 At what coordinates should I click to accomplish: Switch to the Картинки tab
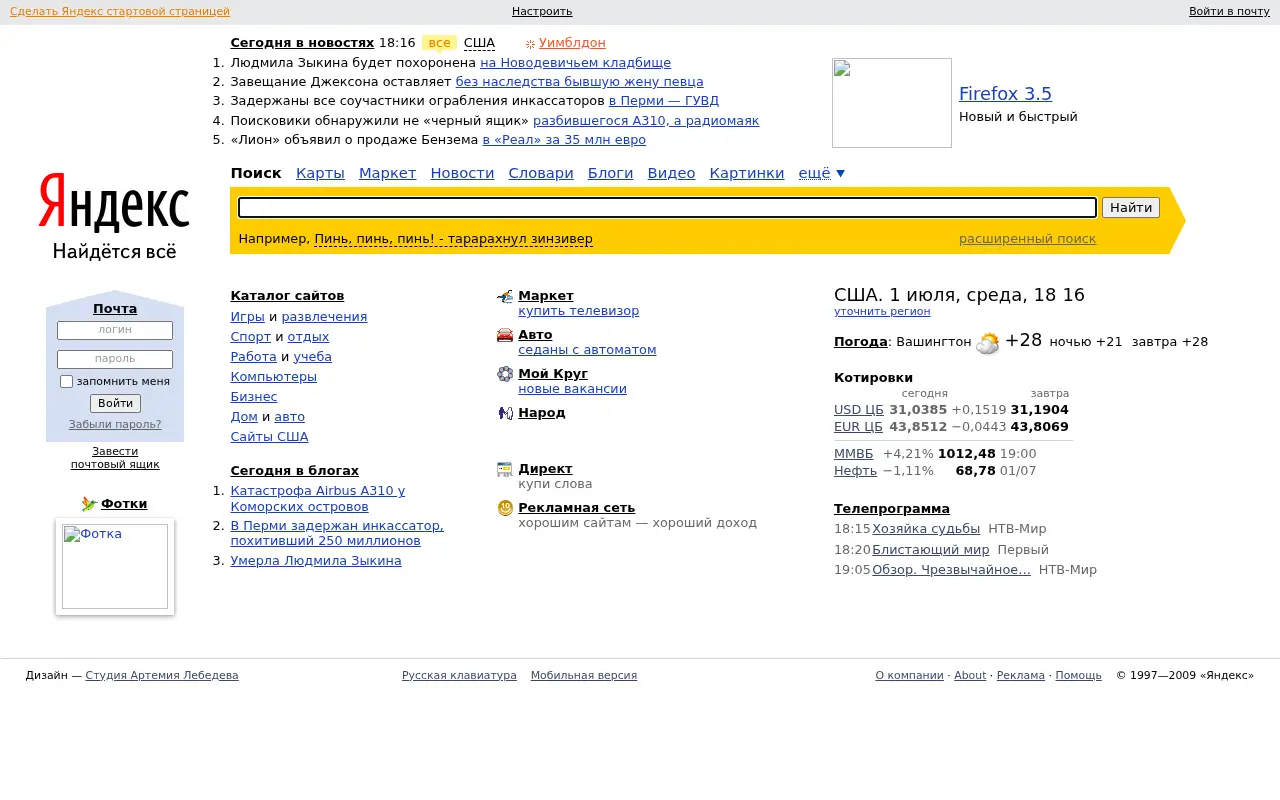tap(747, 173)
